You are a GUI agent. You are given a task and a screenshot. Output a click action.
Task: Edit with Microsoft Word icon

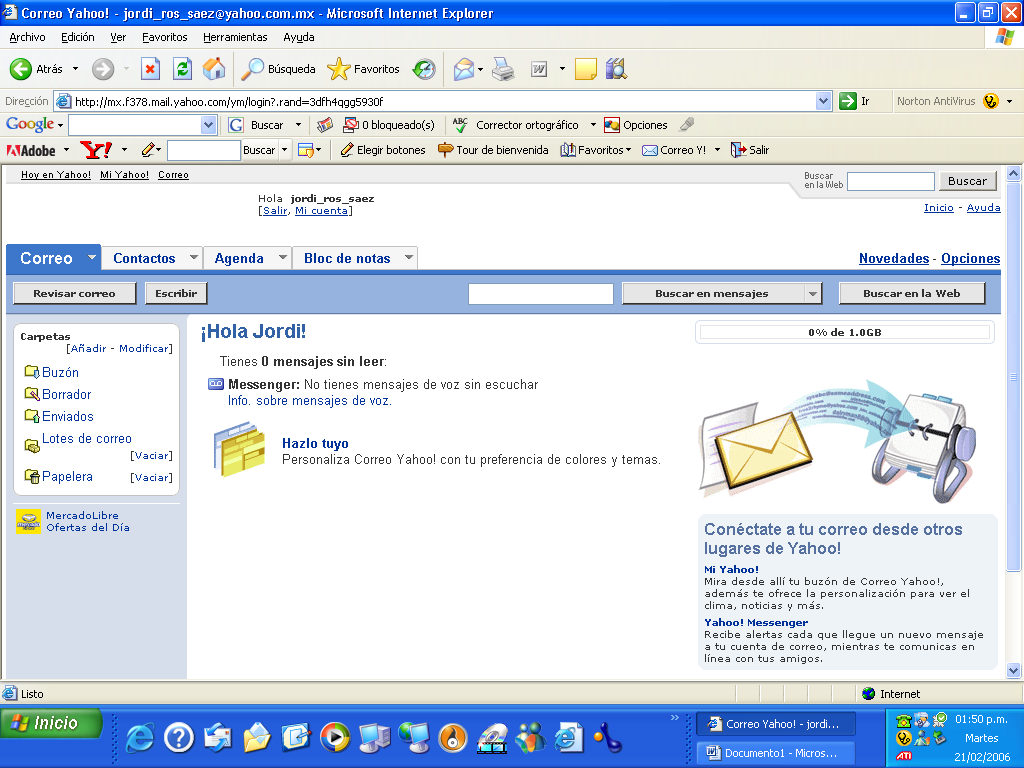click(539, 69)
